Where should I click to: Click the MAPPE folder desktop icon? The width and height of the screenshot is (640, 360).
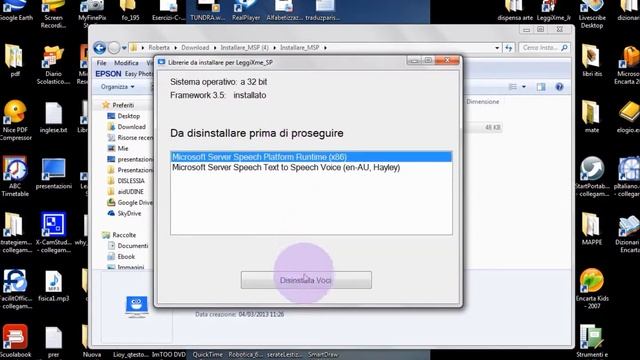(x=592, y=229)
